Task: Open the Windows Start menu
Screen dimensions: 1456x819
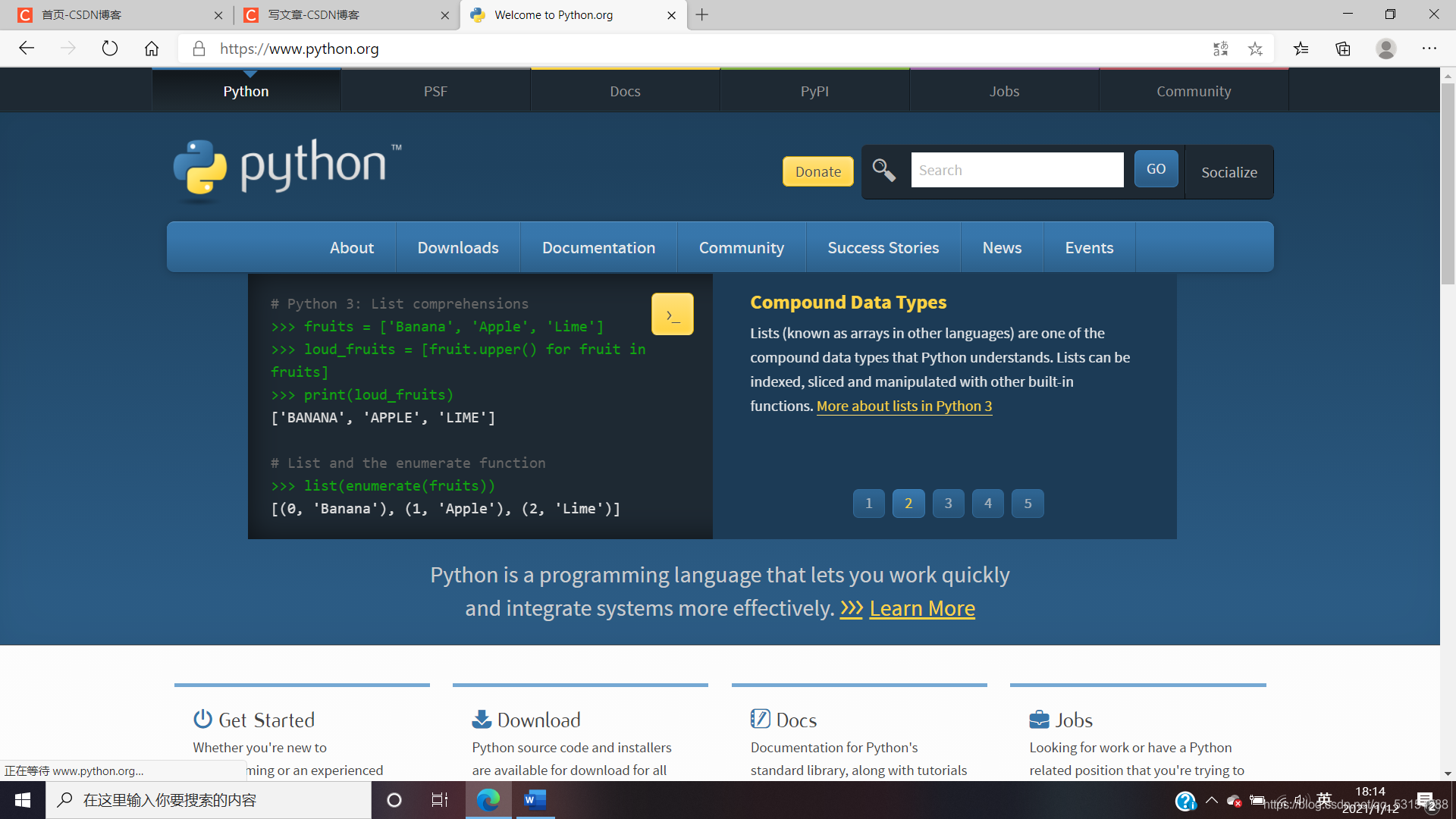Action: coord(23,800)
